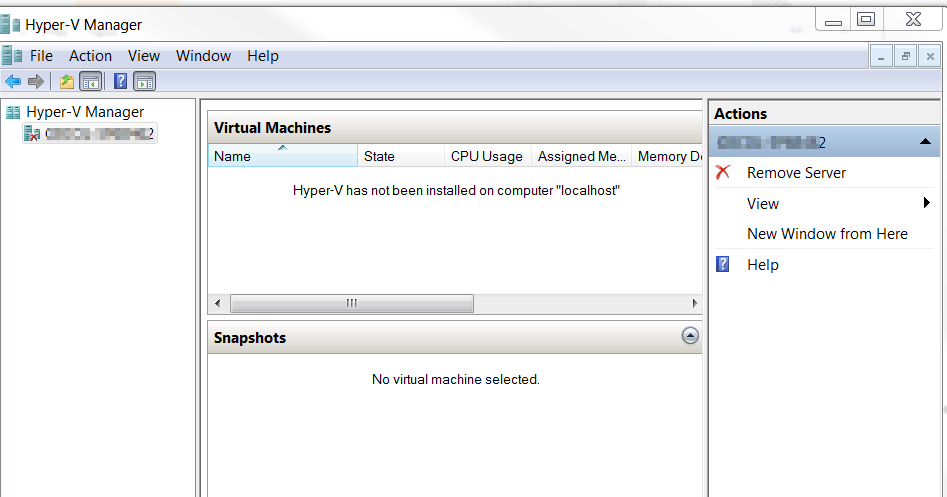Collapse the Snapshots pane with round arrow
This screenshot has height=497, width=947.
coord(690,336)
